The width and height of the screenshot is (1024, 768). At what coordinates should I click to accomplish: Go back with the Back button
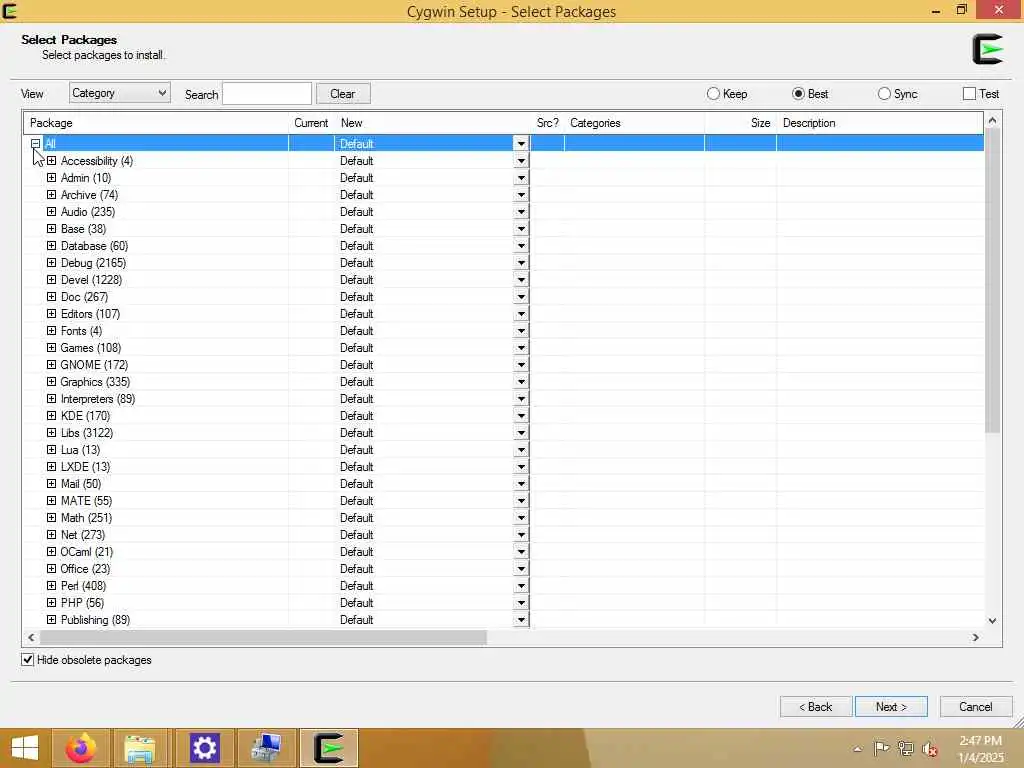coord(816,707)
